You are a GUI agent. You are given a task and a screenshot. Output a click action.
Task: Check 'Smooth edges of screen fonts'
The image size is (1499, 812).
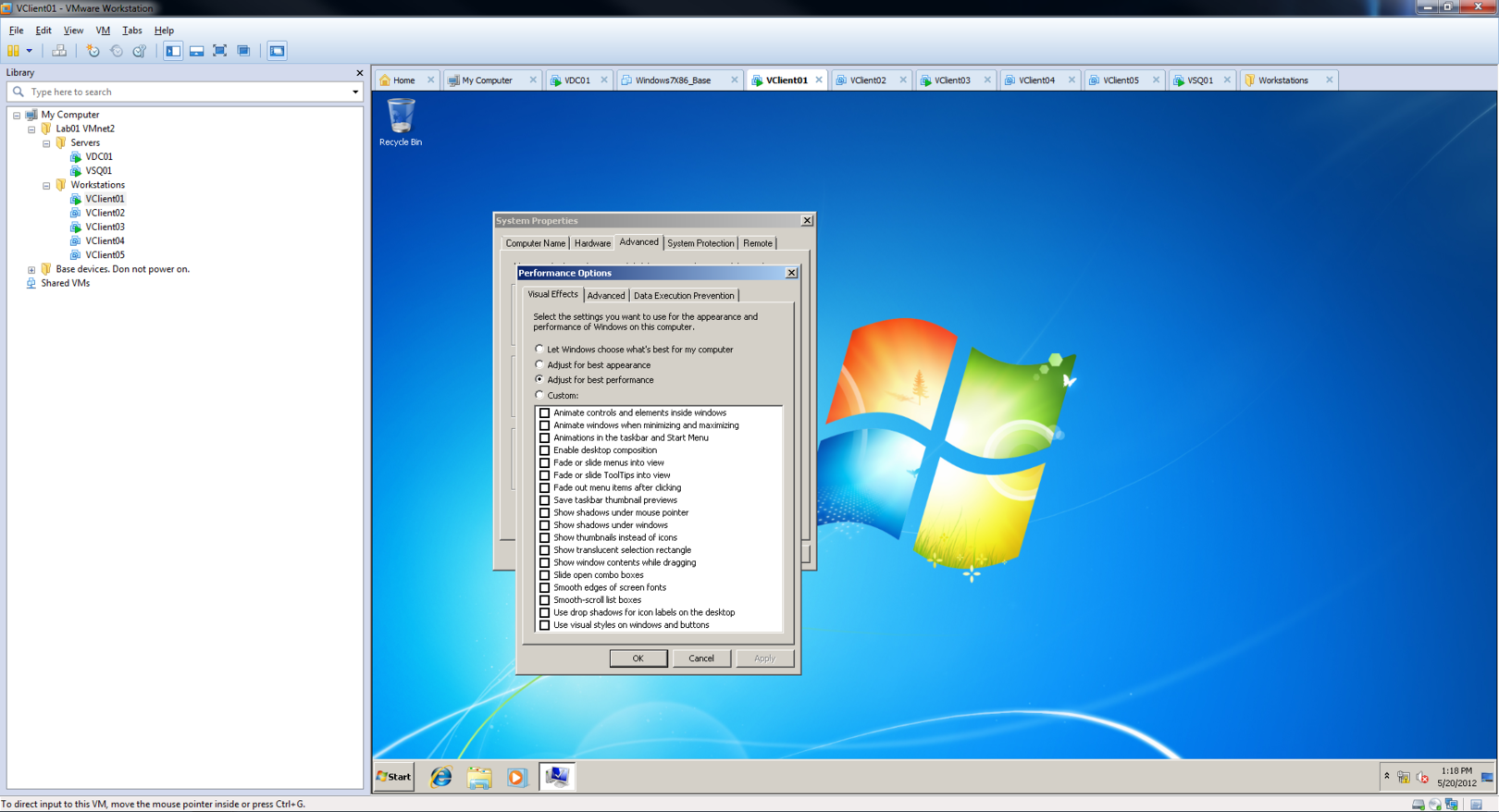coord(544,587)
